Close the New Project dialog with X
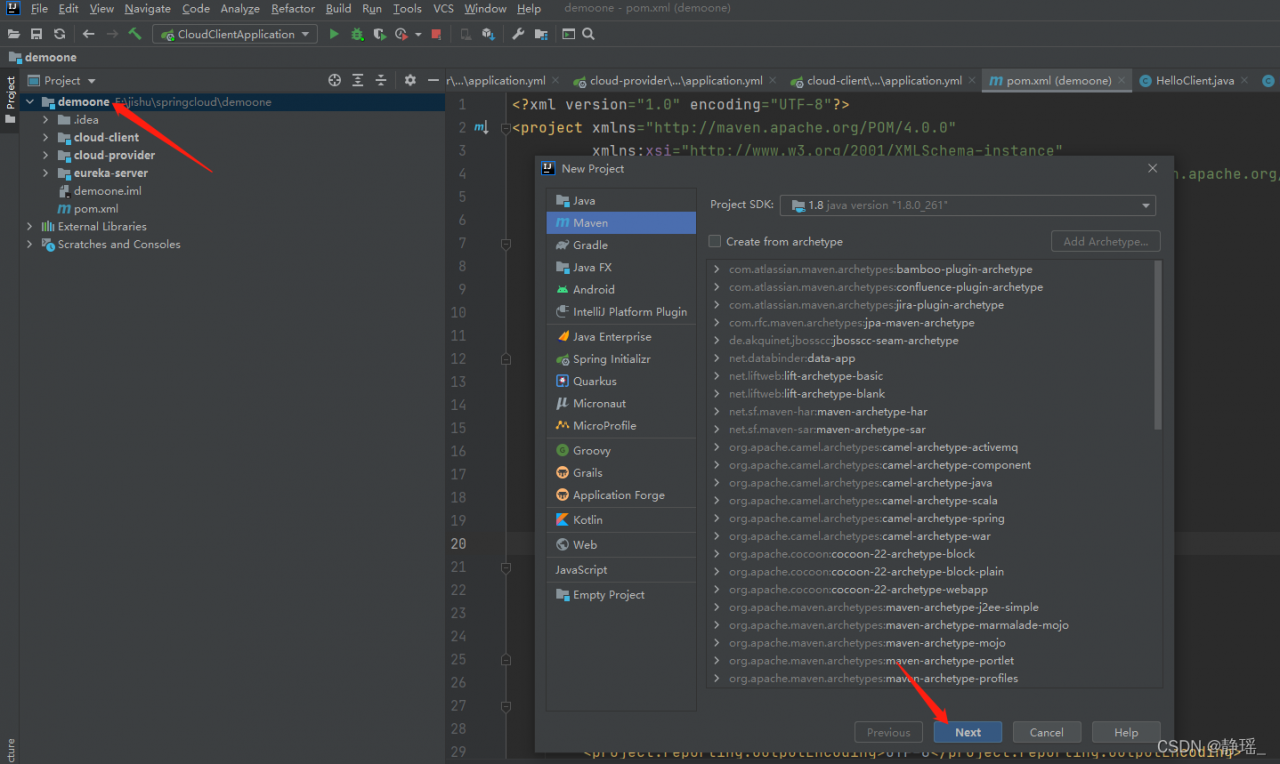 (1152, 169)
